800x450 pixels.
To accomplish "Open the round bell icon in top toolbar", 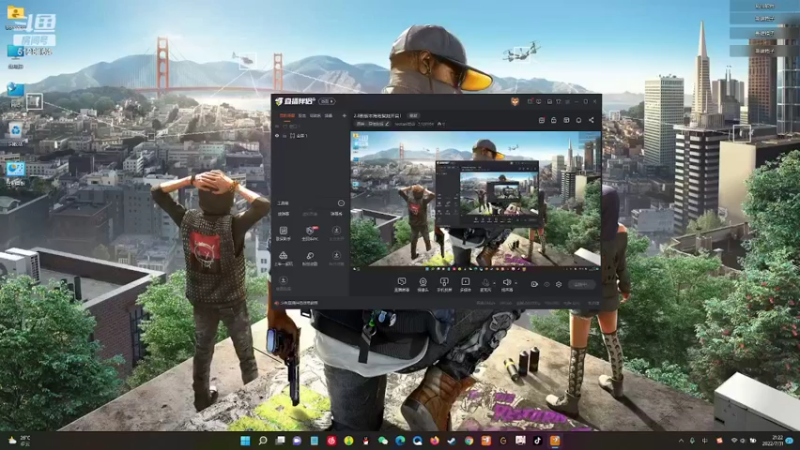I will click(x=579, y=120).
